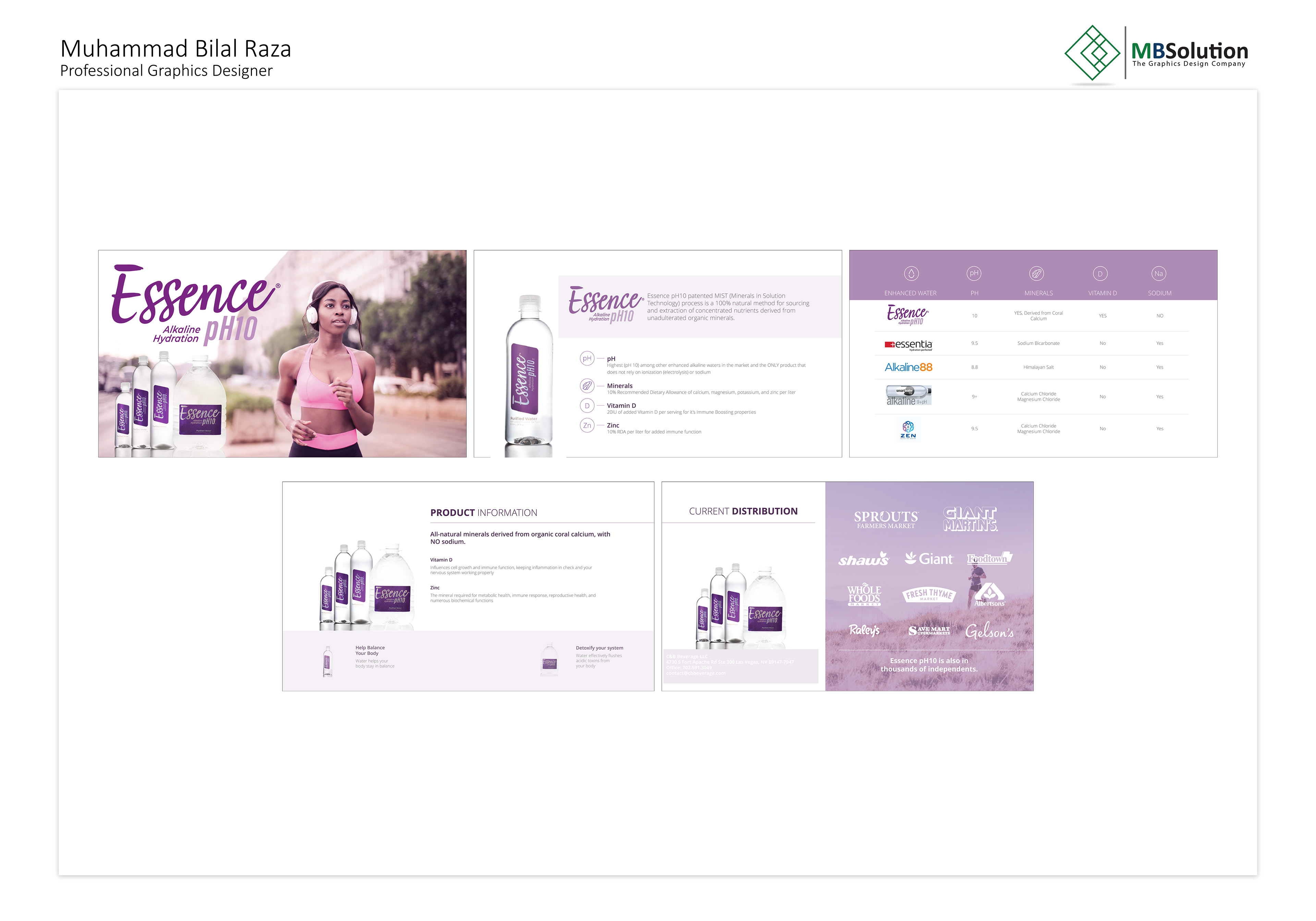Click the Alkaline88 logo in the comparison table

pos(909,367)
